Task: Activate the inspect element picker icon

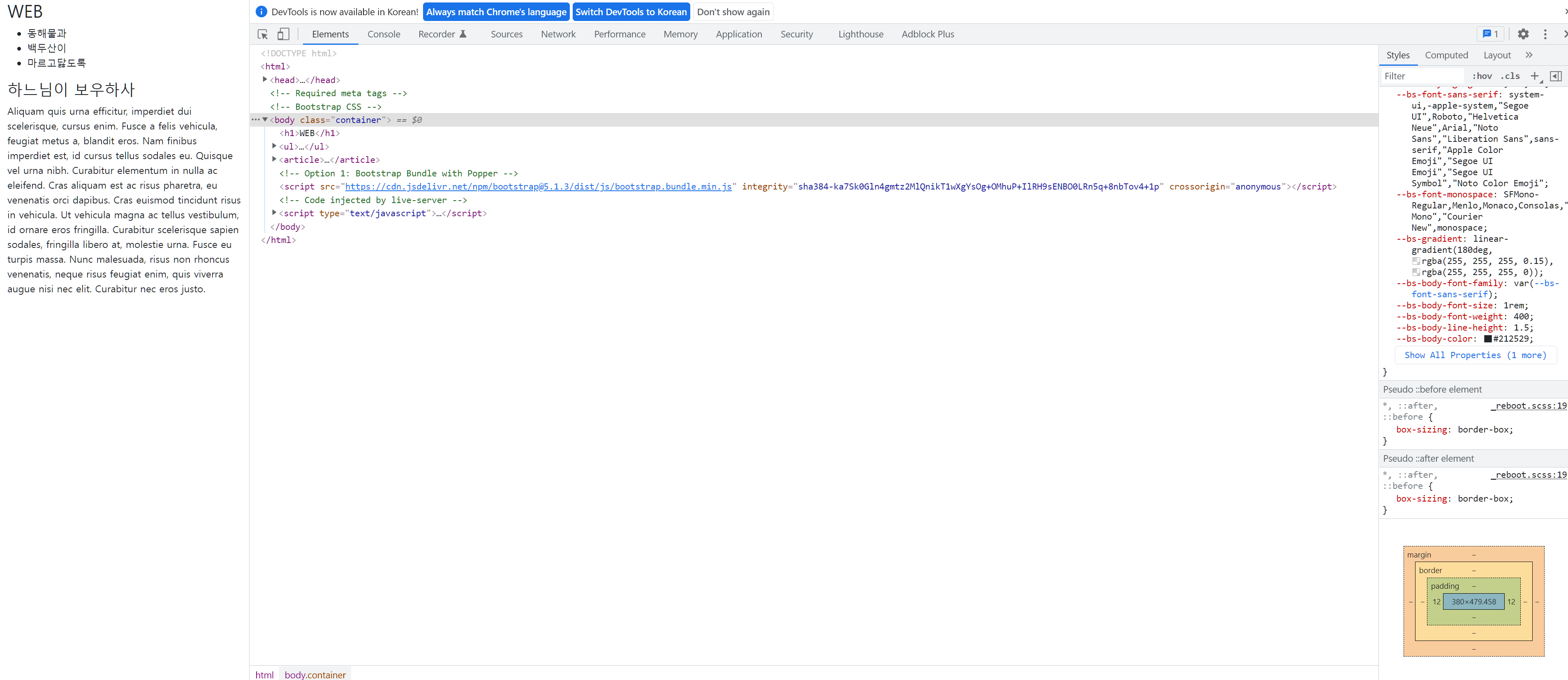Action: point(263,34)
